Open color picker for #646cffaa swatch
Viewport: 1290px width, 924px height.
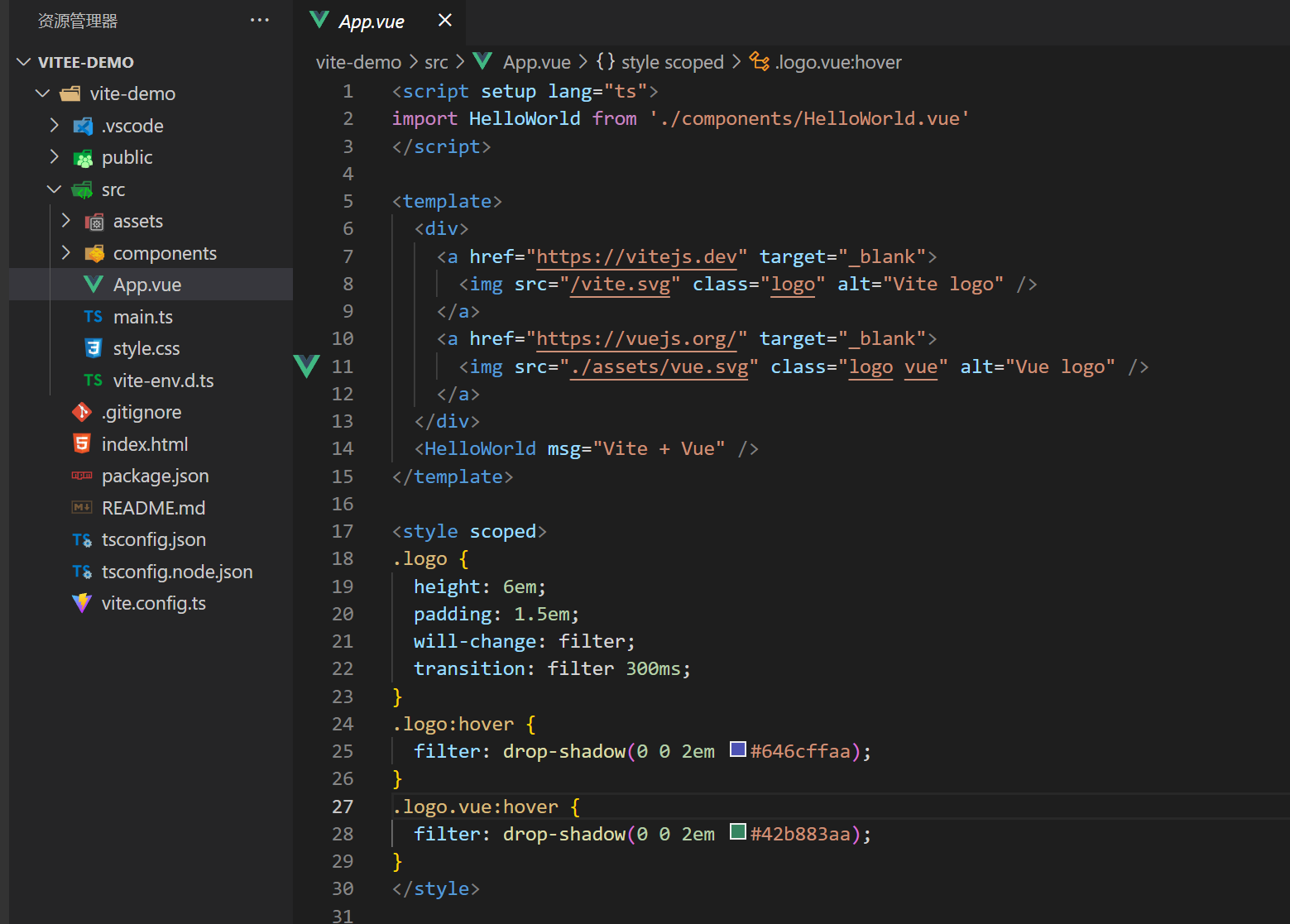pos(738,749)
